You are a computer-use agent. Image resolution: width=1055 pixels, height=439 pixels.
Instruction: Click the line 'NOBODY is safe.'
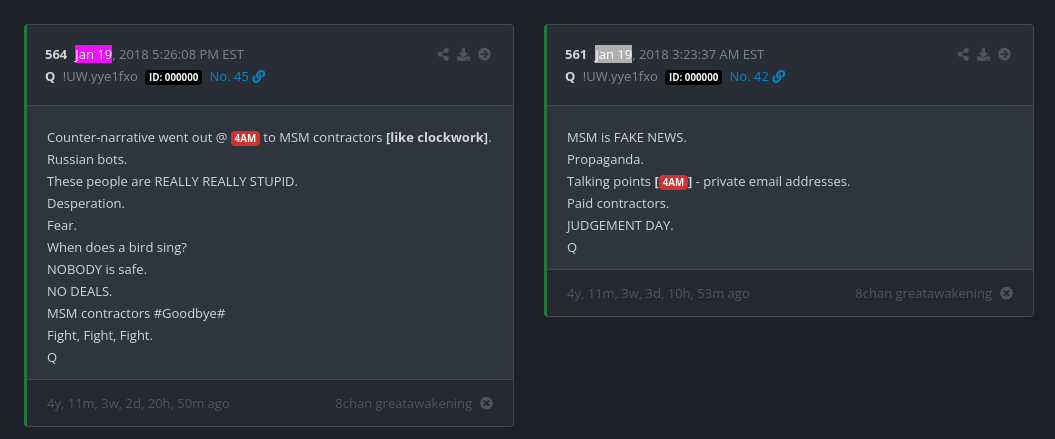pos(97,269)
